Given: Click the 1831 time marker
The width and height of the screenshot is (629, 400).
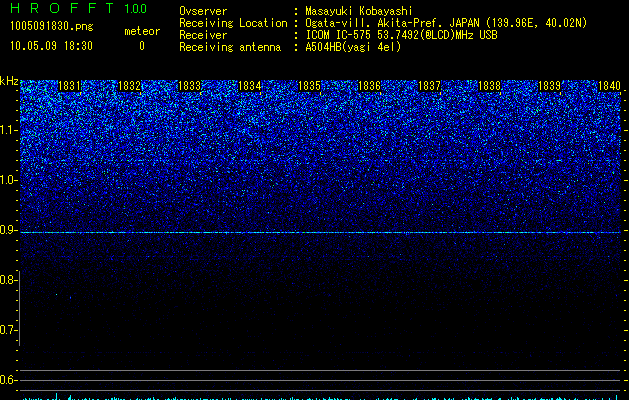Looking at the screenshot, I should click(x=69, y=86).
